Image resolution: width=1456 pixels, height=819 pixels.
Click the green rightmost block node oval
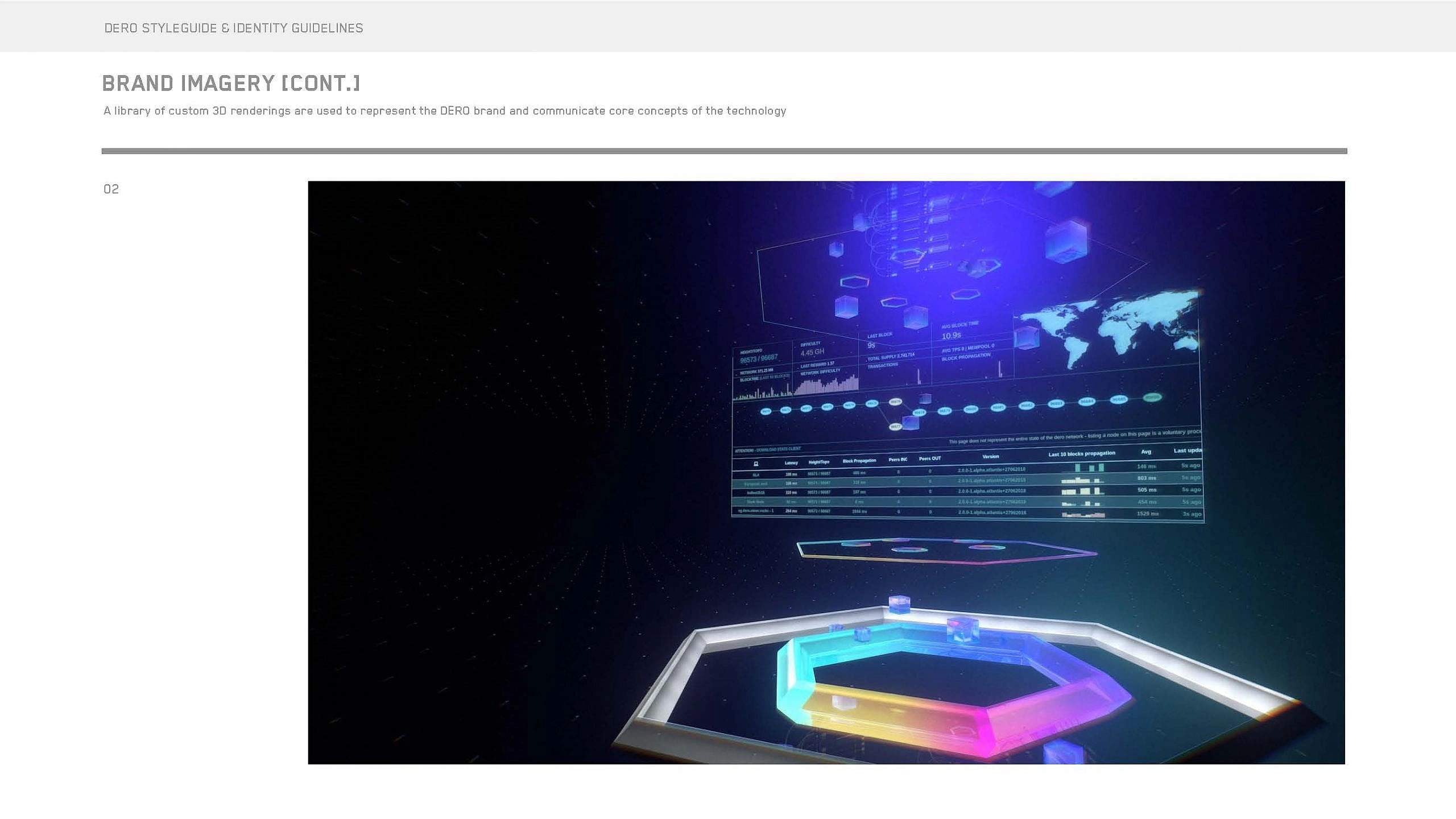coord(1152,397)
